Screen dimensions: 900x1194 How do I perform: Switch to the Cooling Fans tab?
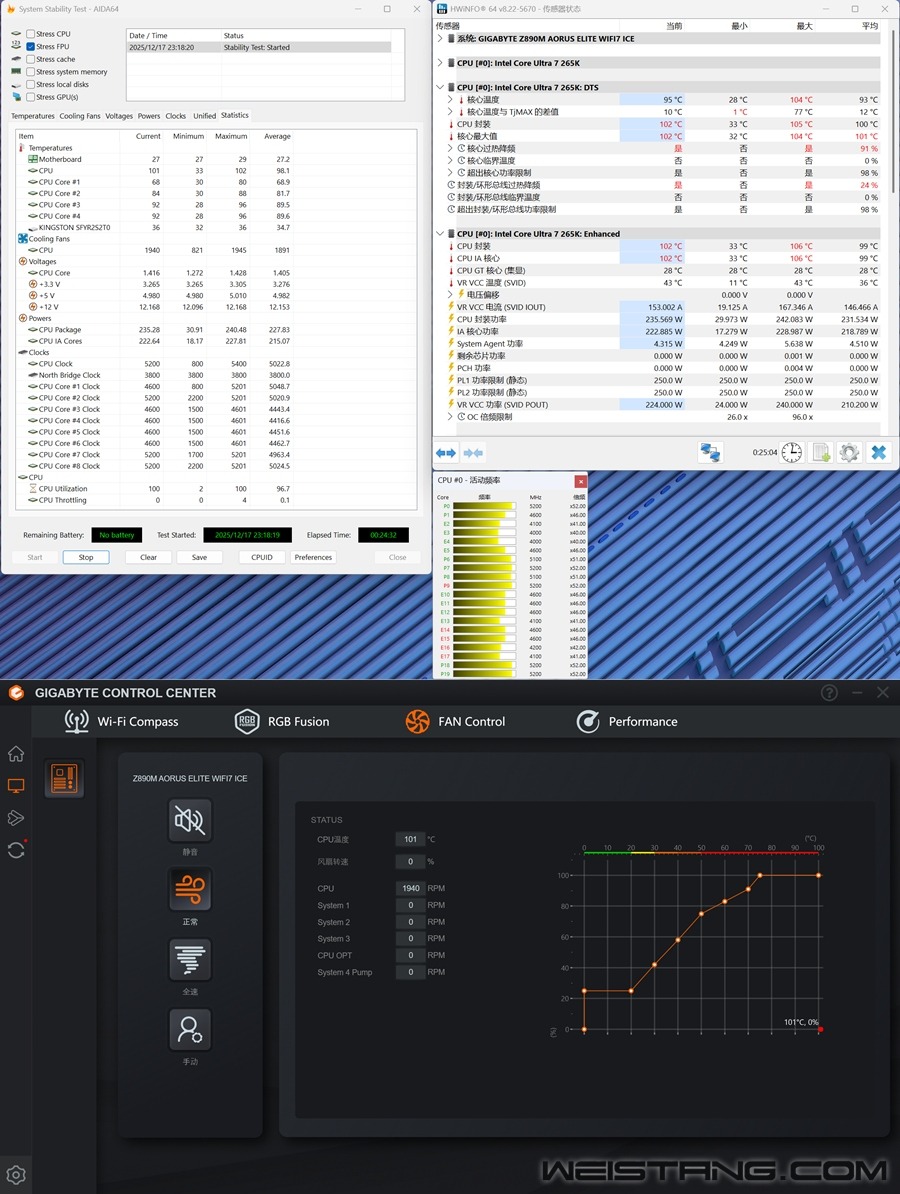(x=80, y=116)
